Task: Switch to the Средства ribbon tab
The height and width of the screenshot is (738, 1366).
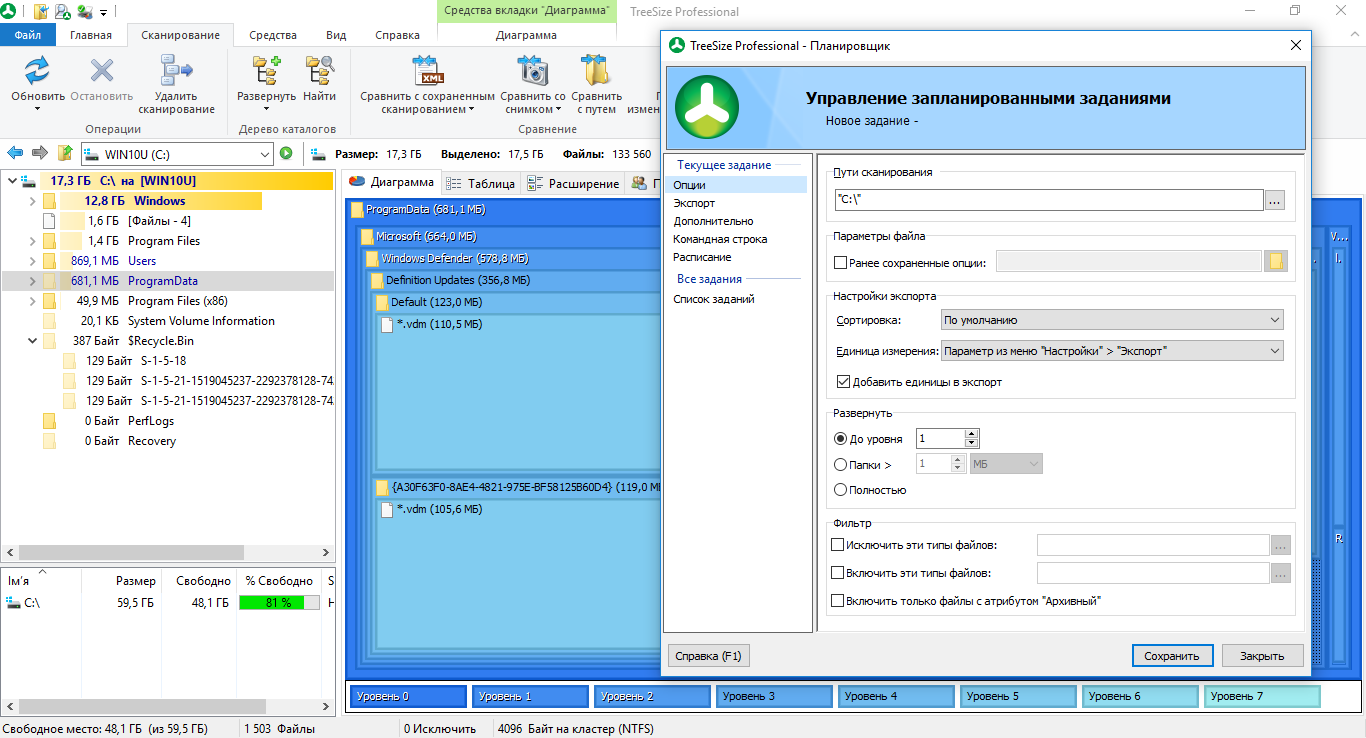Action: (x=273, y=35)
